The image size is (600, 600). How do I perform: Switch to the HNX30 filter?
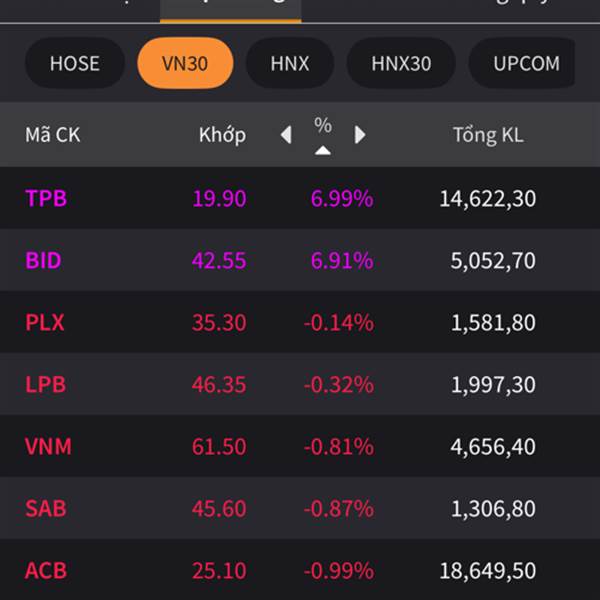pyautogui.click(x=401, y=63)
